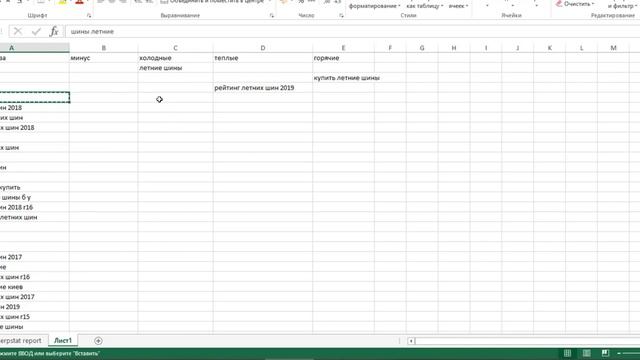Cancel the formula bar entry (X icon)
Image resolution: width=640 pixels, height=360 pixels.
pyautogui.click(x=18, y=31)
